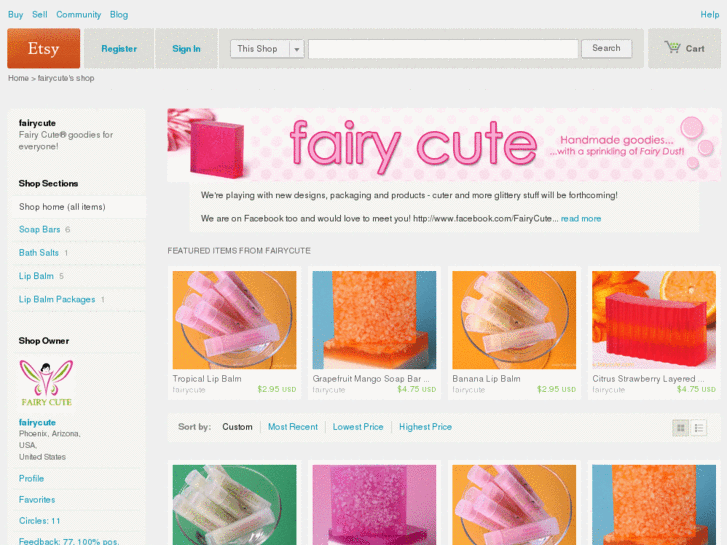Open the Community menu

[78, 14]
